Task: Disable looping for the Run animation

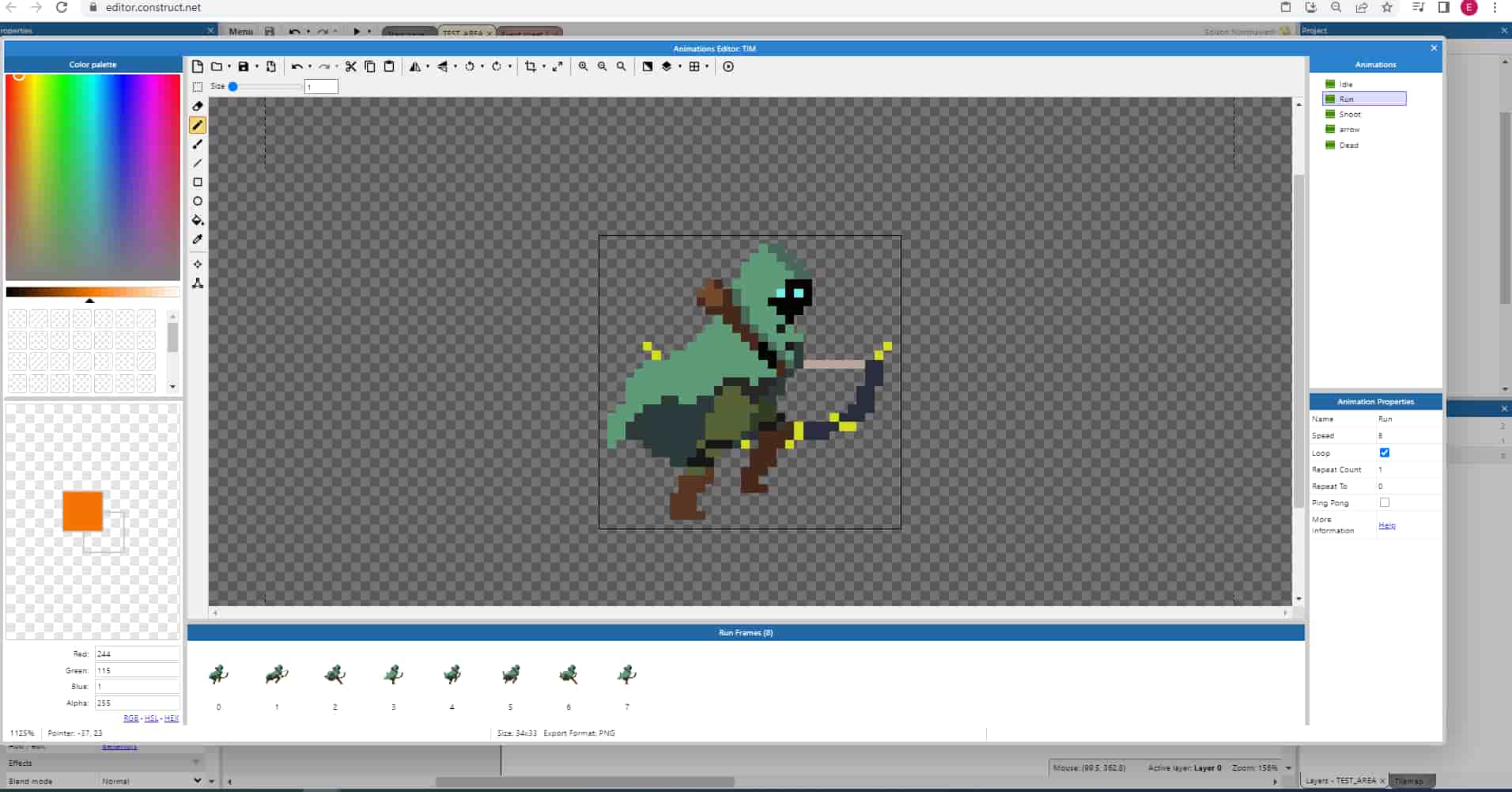Action: [x=1385, y=453]
